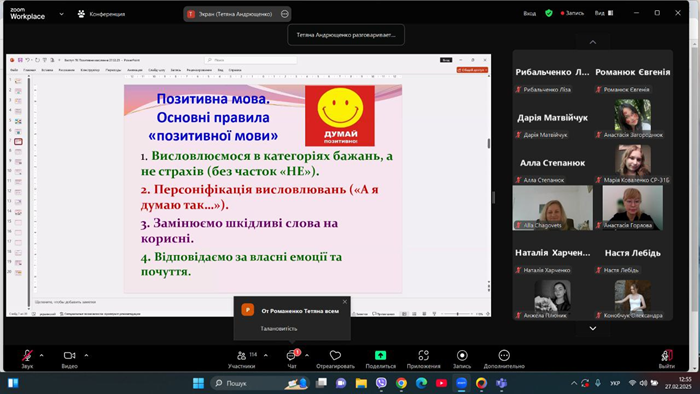Turn on camera with the Видео button
The height and width of the screenshot is (394, 700).
(69, 359)
